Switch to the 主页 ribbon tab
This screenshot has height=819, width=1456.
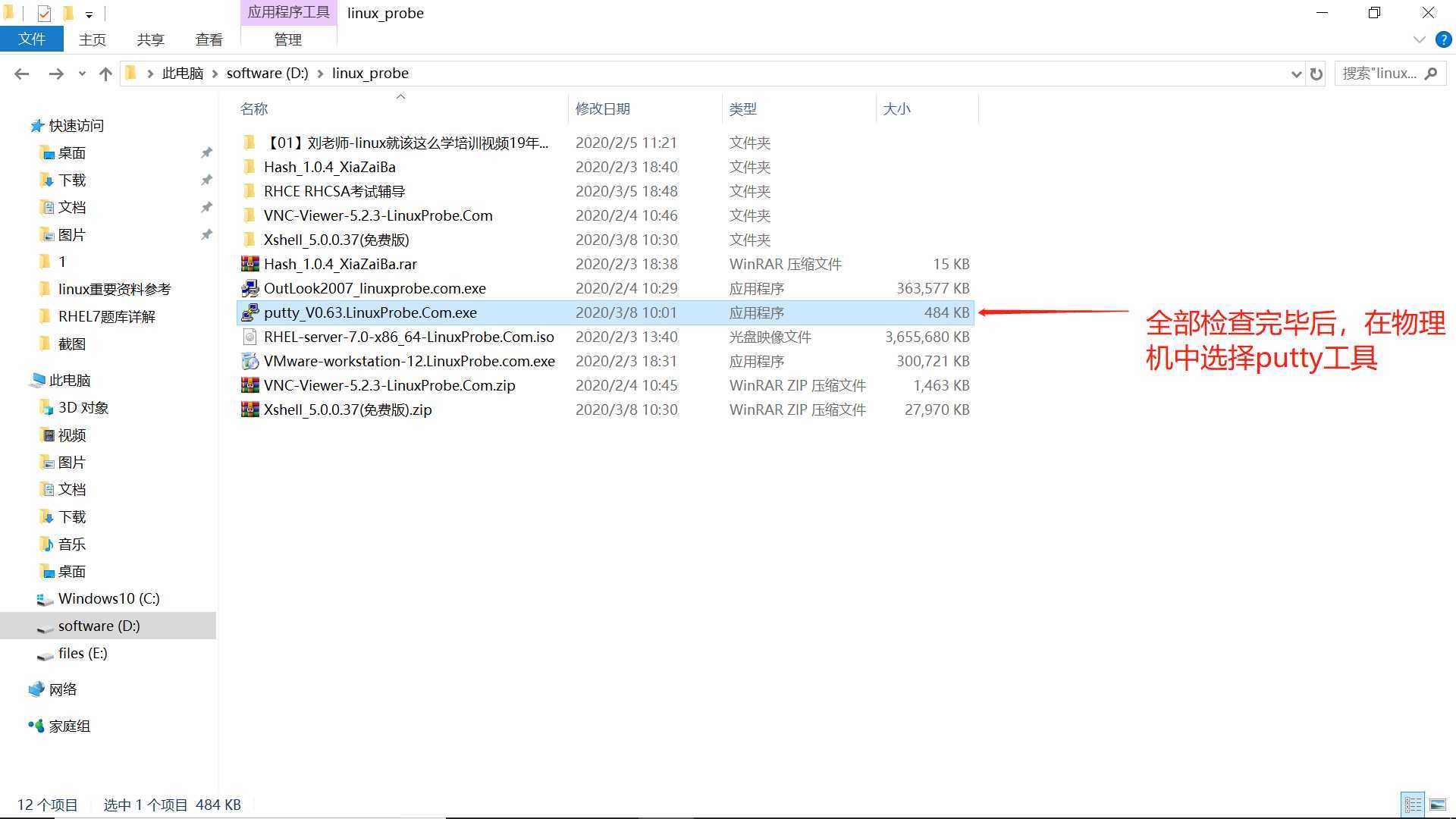coord(93,39)
